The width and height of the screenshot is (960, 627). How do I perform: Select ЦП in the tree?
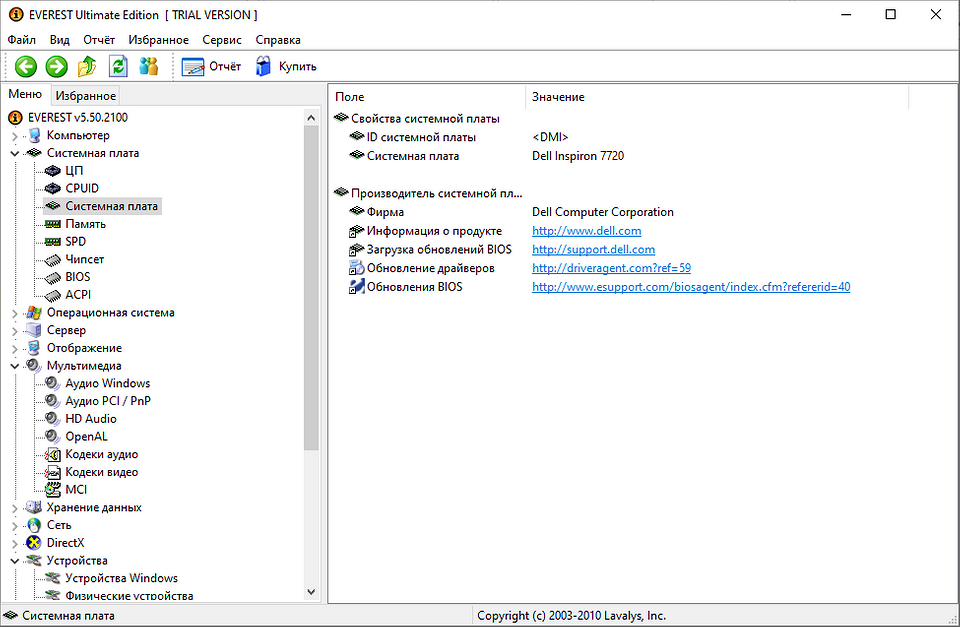click(x=74, y=171)
